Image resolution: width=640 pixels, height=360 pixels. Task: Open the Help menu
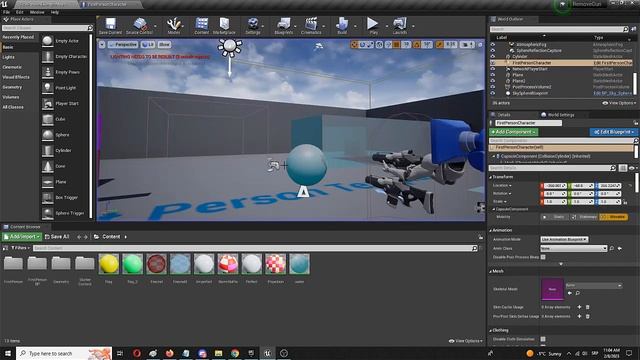point(55,12)
